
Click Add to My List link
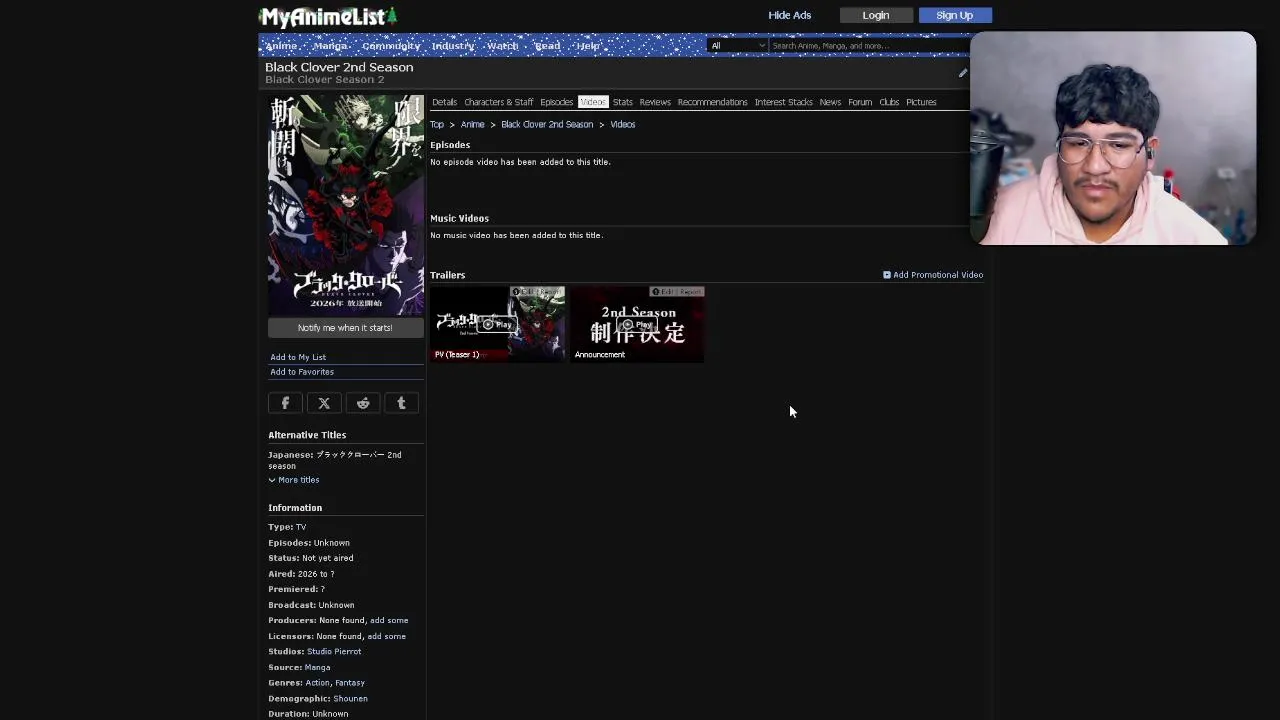pyautogui.click(x=298, y=357)
